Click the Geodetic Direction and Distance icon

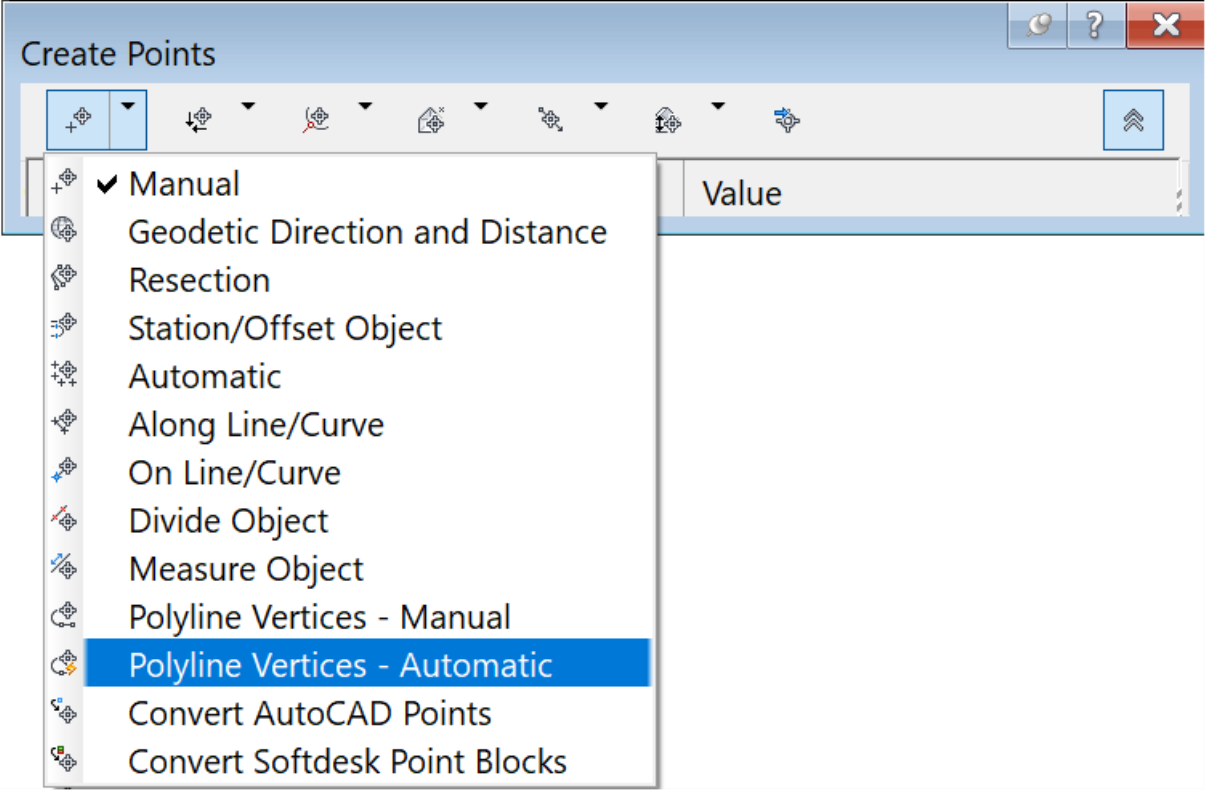pos(64,230)
